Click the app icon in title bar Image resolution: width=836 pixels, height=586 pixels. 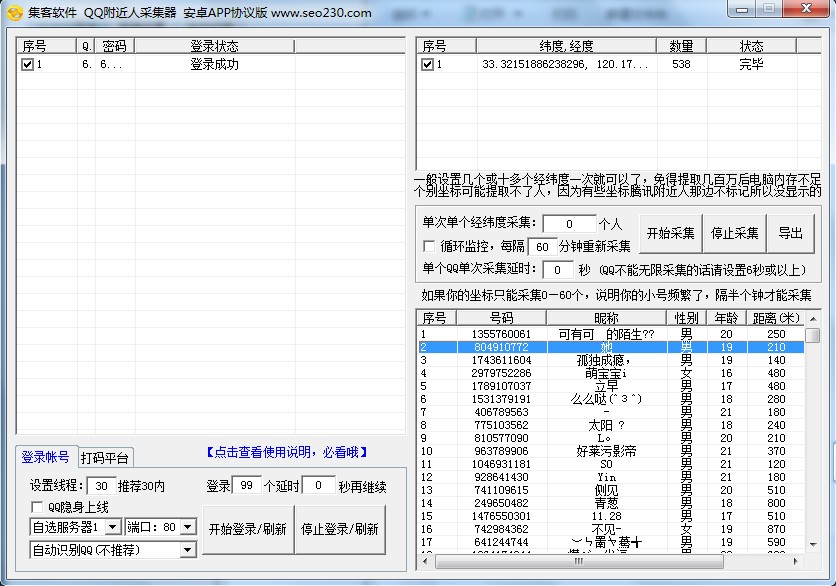(14, 12)
